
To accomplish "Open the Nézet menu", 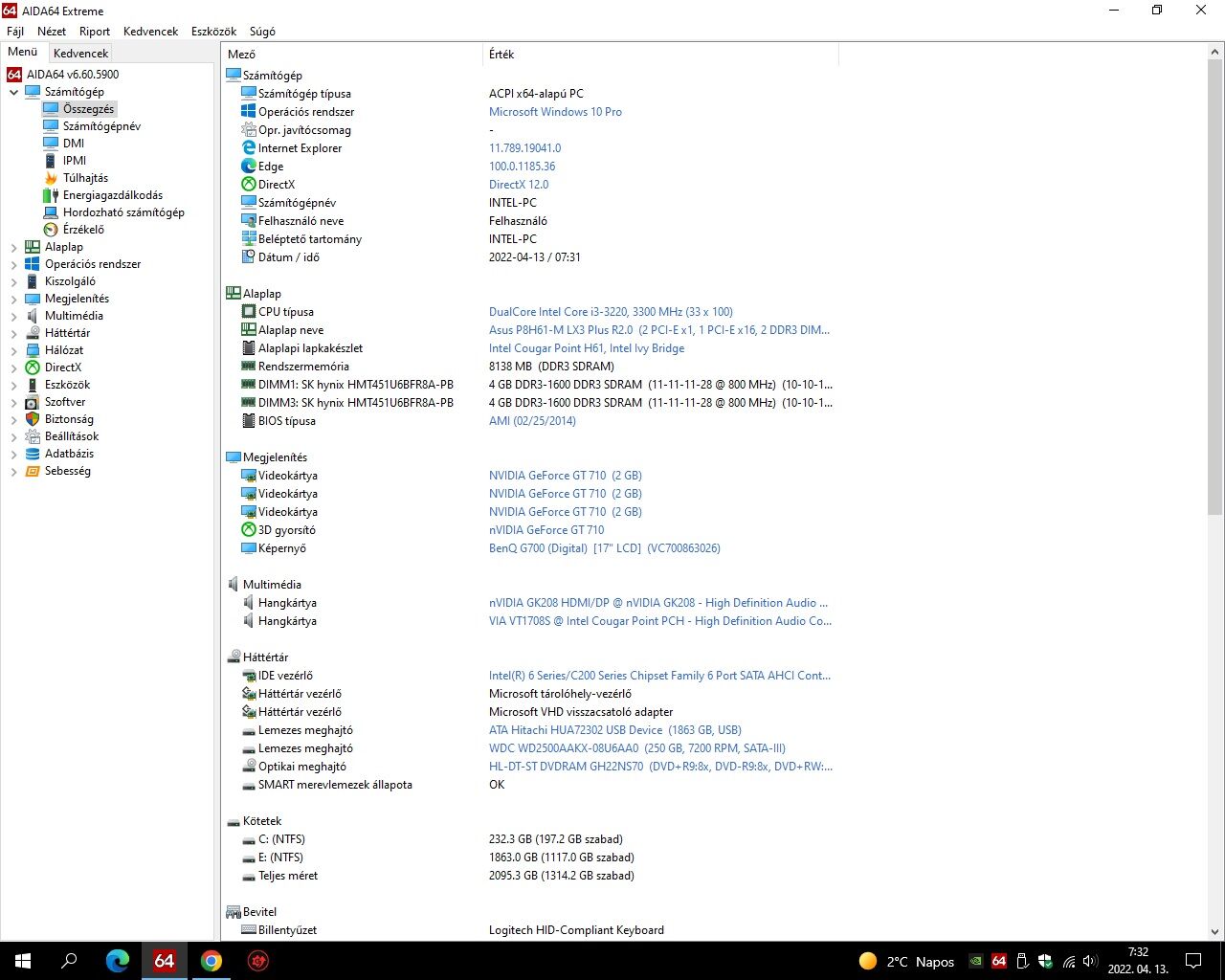I will 52,32.
